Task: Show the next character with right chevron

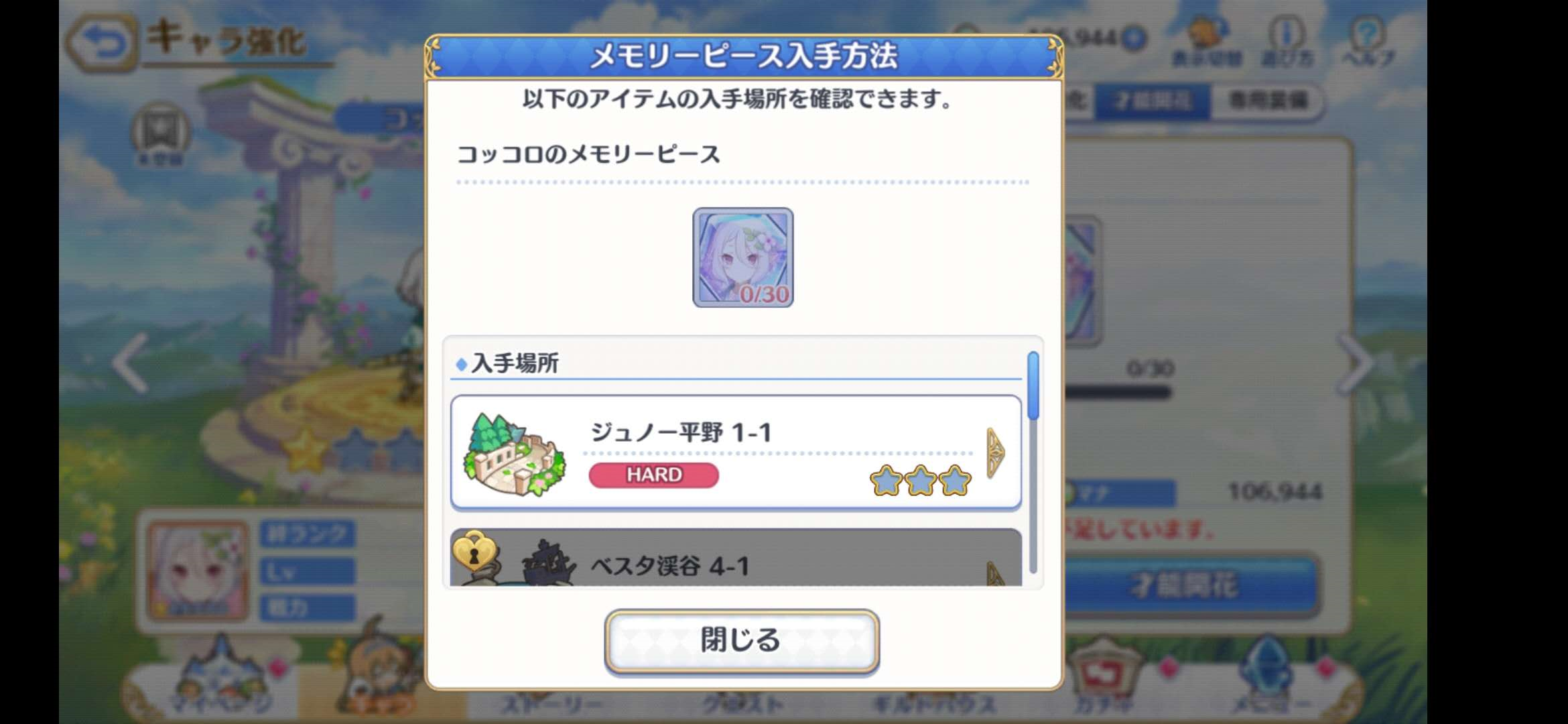Action: tap(1356, 364)
